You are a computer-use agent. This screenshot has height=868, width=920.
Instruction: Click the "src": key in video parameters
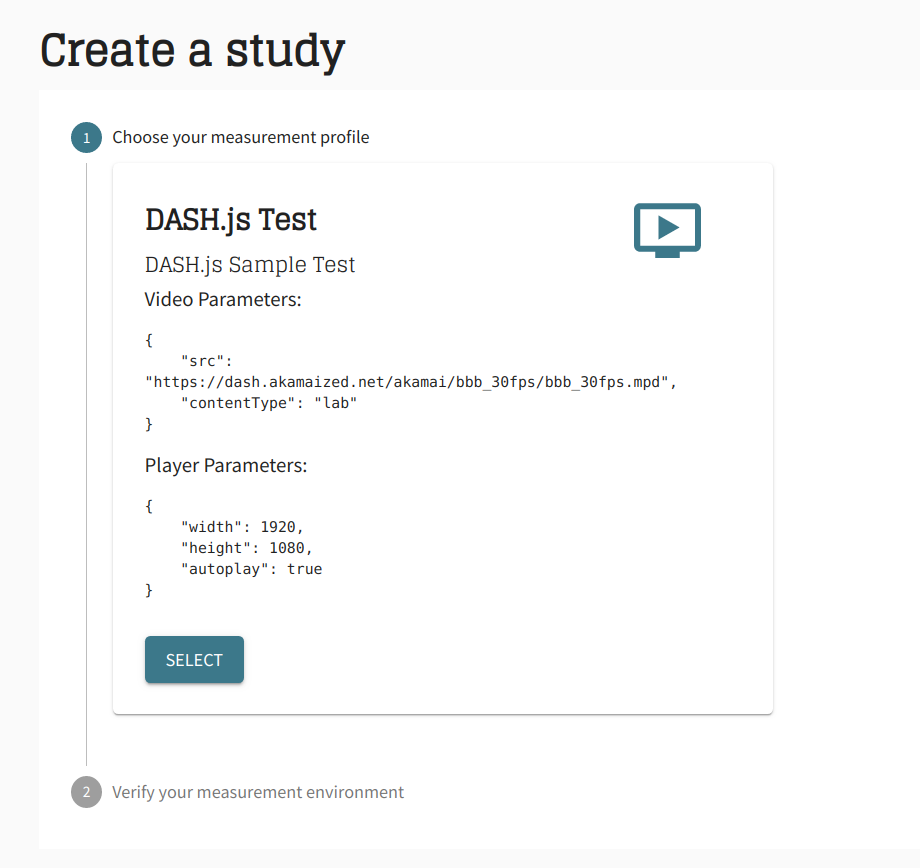[x=207, y=361]
